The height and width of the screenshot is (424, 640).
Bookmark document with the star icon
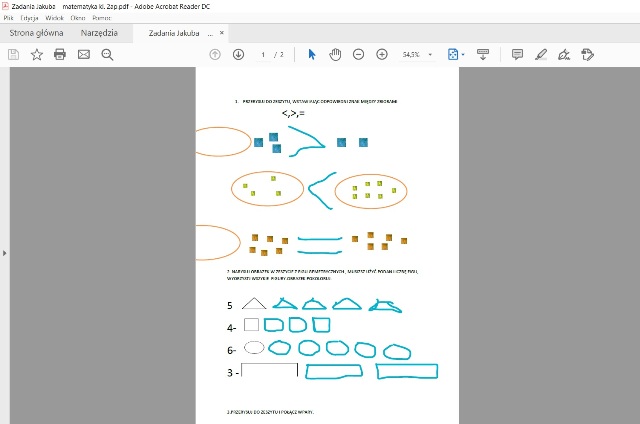pos(37,54)
